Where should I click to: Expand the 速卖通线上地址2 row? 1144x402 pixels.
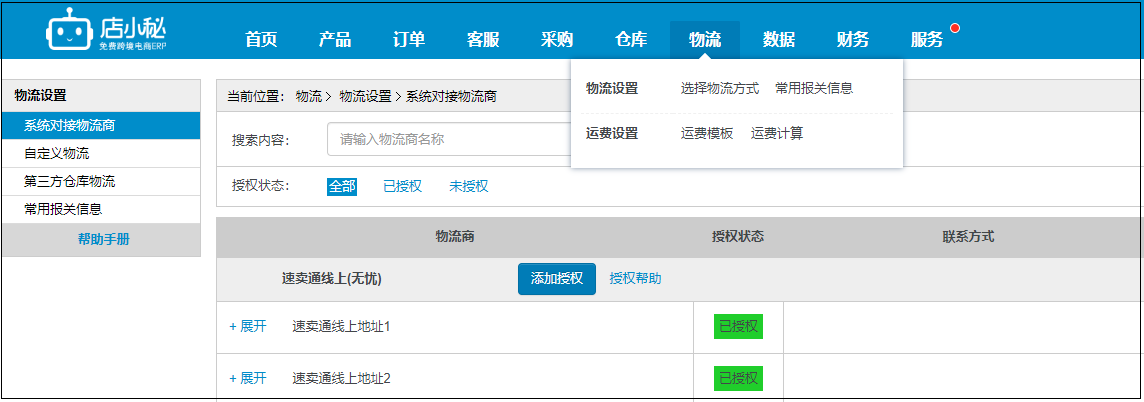[248, 379]
